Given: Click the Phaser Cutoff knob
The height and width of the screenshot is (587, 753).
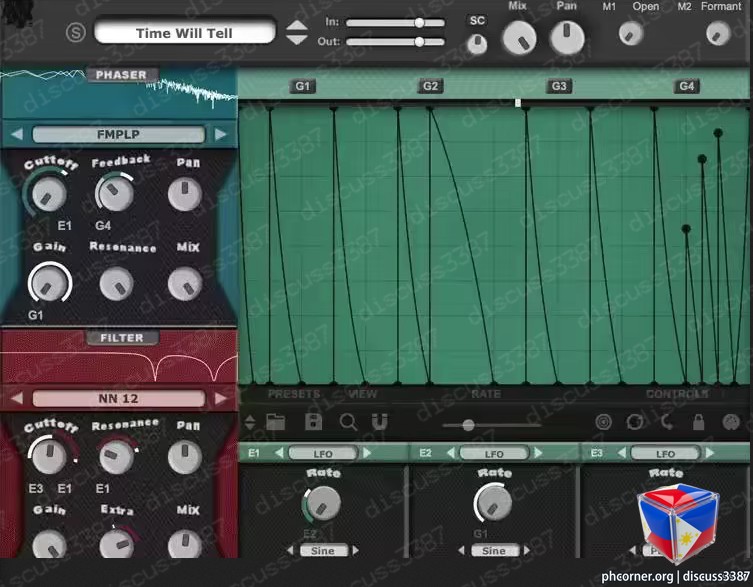Looking at the screenshot, I should [49, 195].
